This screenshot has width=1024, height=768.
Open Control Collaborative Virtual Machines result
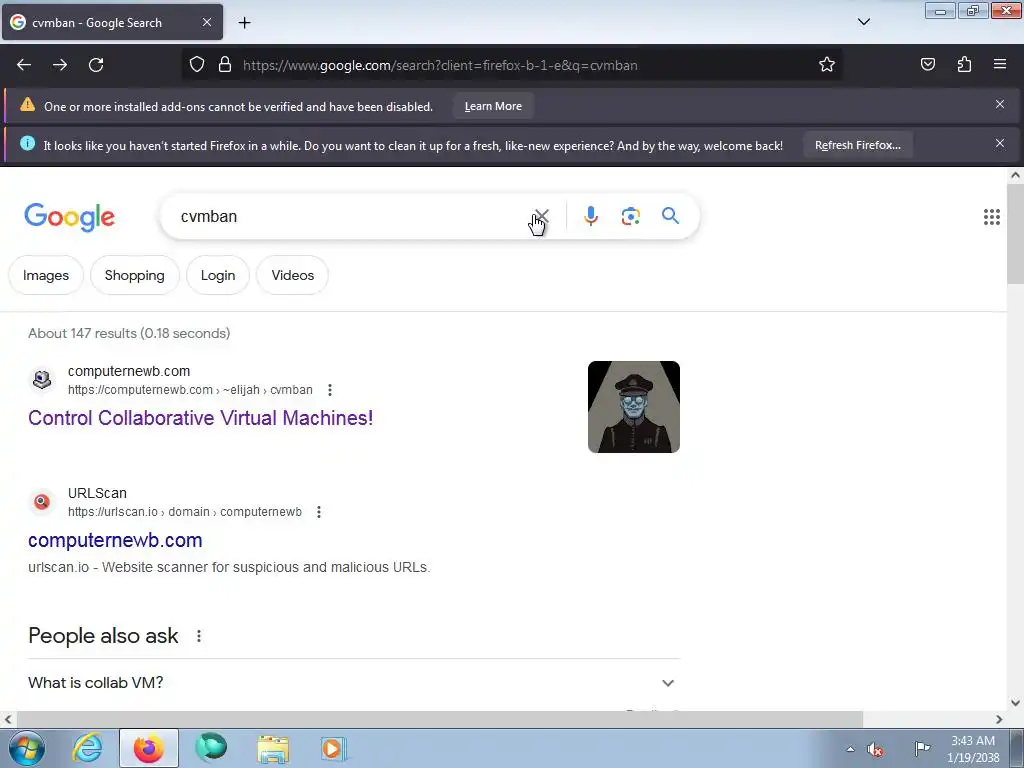tap(200, 418)
